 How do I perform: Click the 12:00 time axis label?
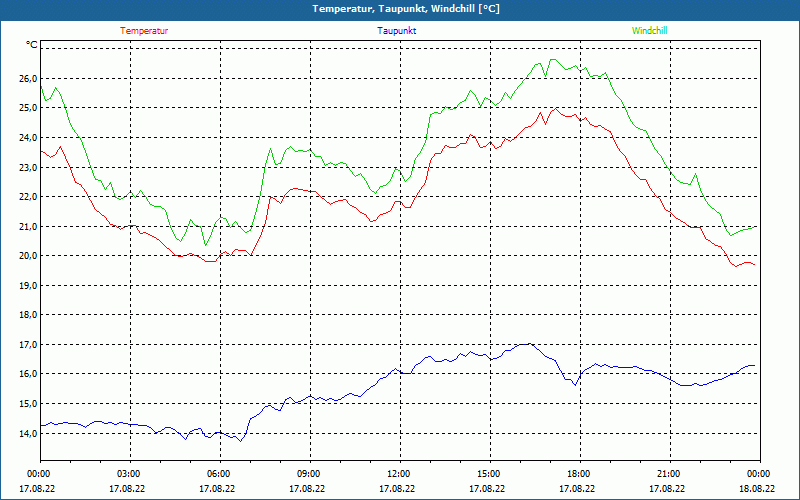400,474
